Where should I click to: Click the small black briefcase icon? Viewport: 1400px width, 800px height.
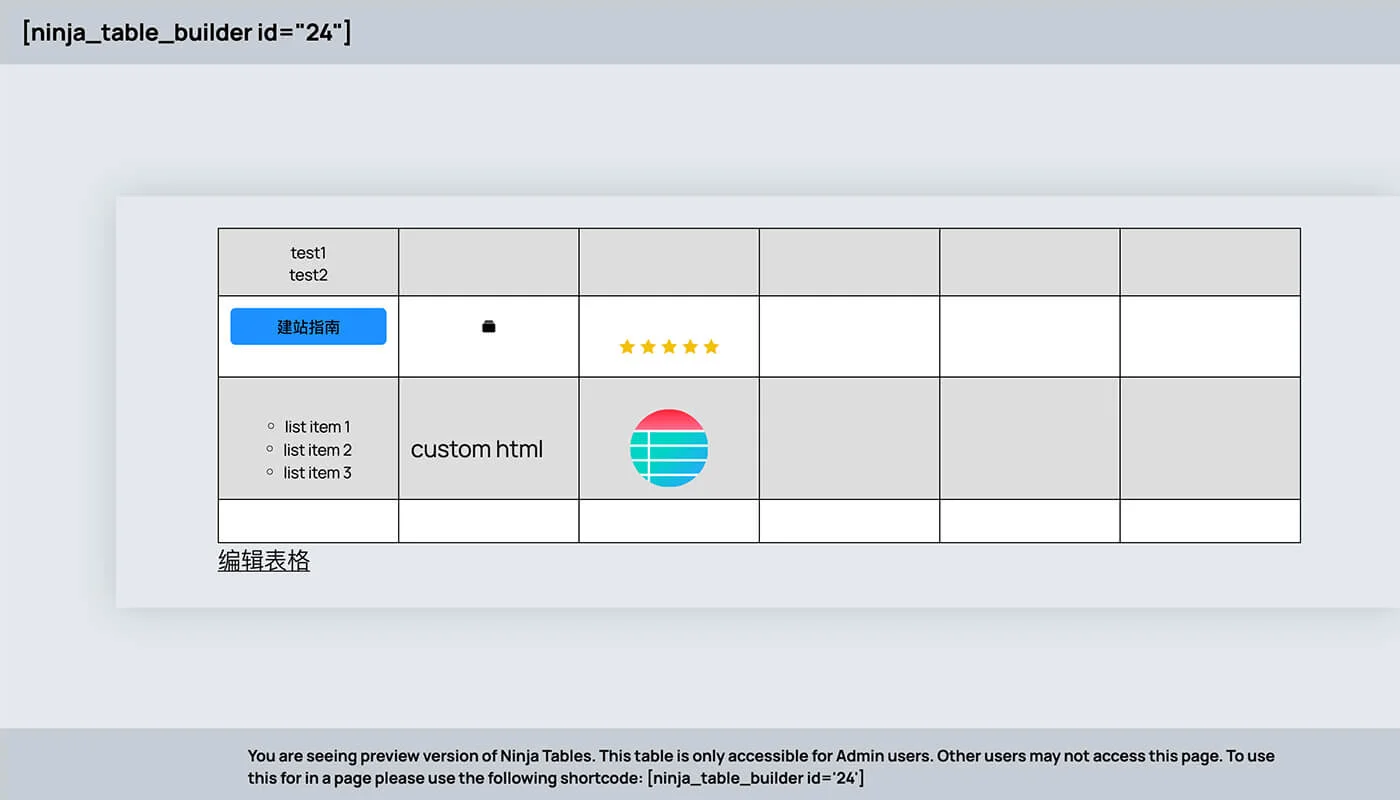click(x=488, y=327)
